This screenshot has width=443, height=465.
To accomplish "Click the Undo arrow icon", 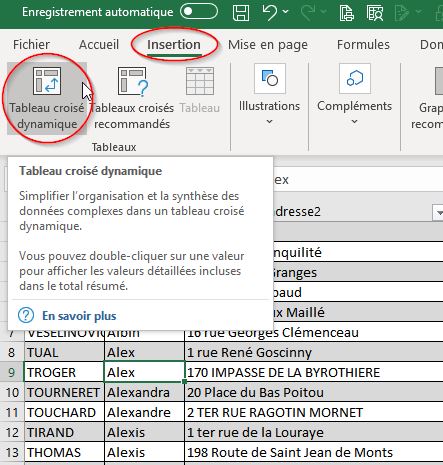I will pos(269,12).
